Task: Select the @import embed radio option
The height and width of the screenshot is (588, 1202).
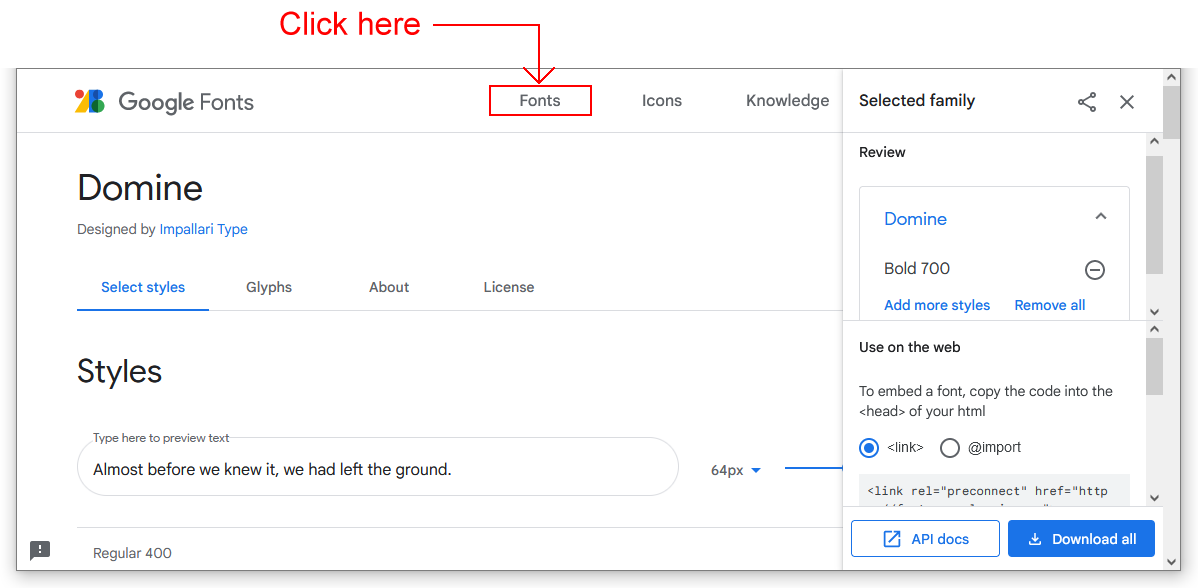Action: click(950, 448)
